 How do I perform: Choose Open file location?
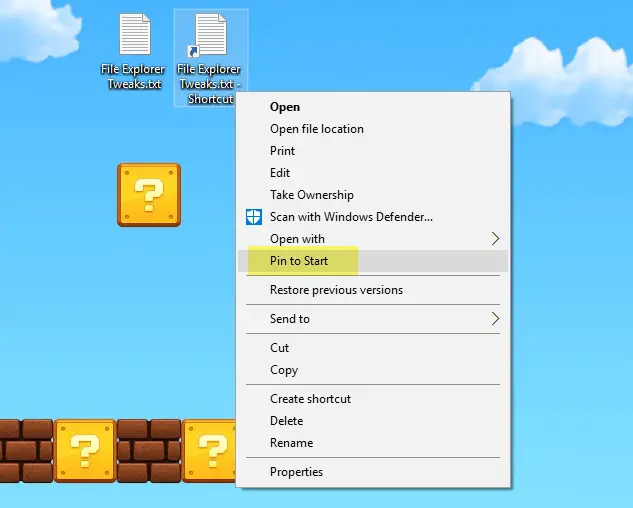tap(373, 129)
